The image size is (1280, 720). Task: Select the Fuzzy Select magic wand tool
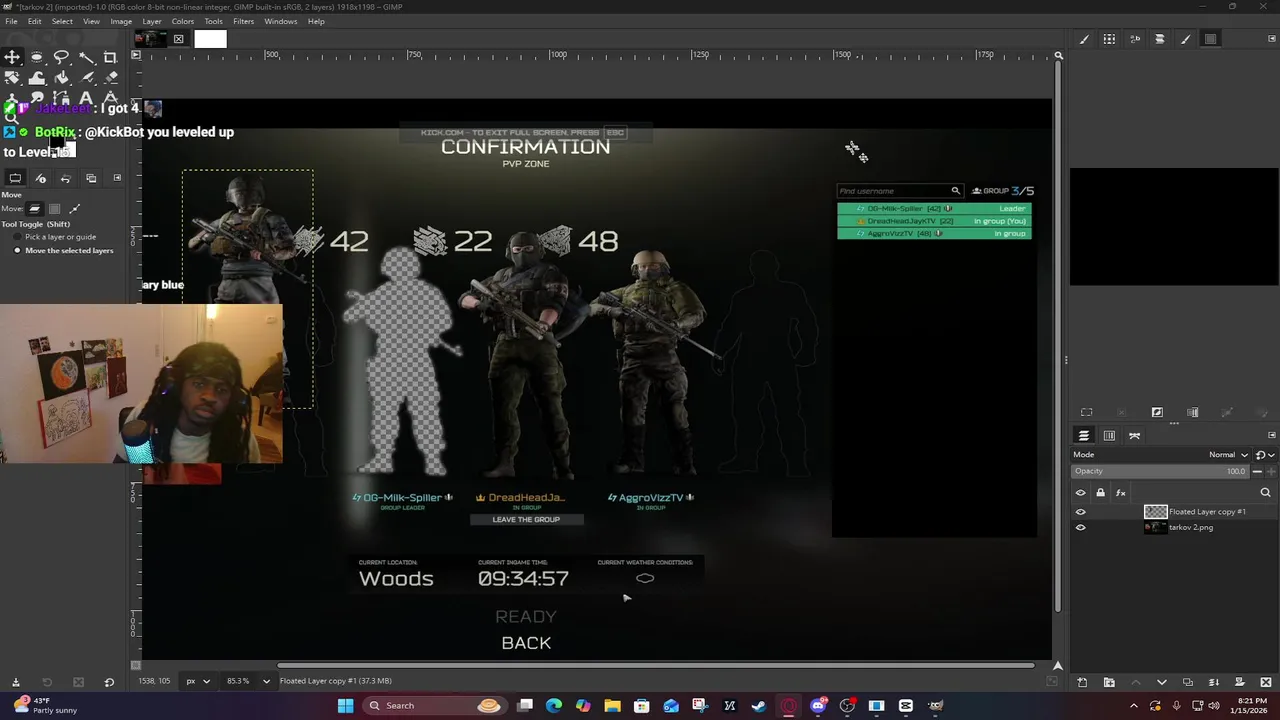coord(86,57)
